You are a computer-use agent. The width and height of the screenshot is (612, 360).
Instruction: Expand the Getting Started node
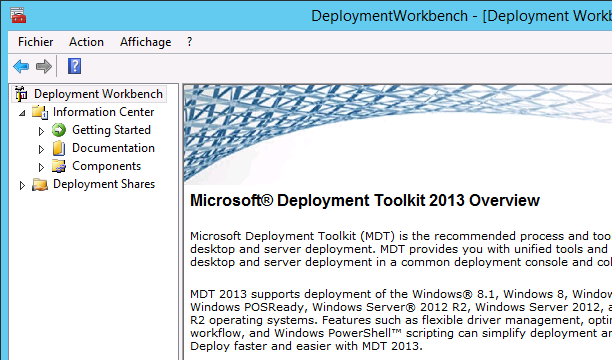coord(41,131)
